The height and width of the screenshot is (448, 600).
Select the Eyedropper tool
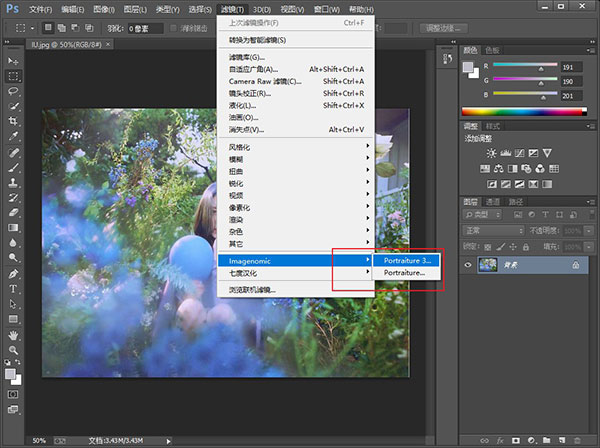point(14,135)
